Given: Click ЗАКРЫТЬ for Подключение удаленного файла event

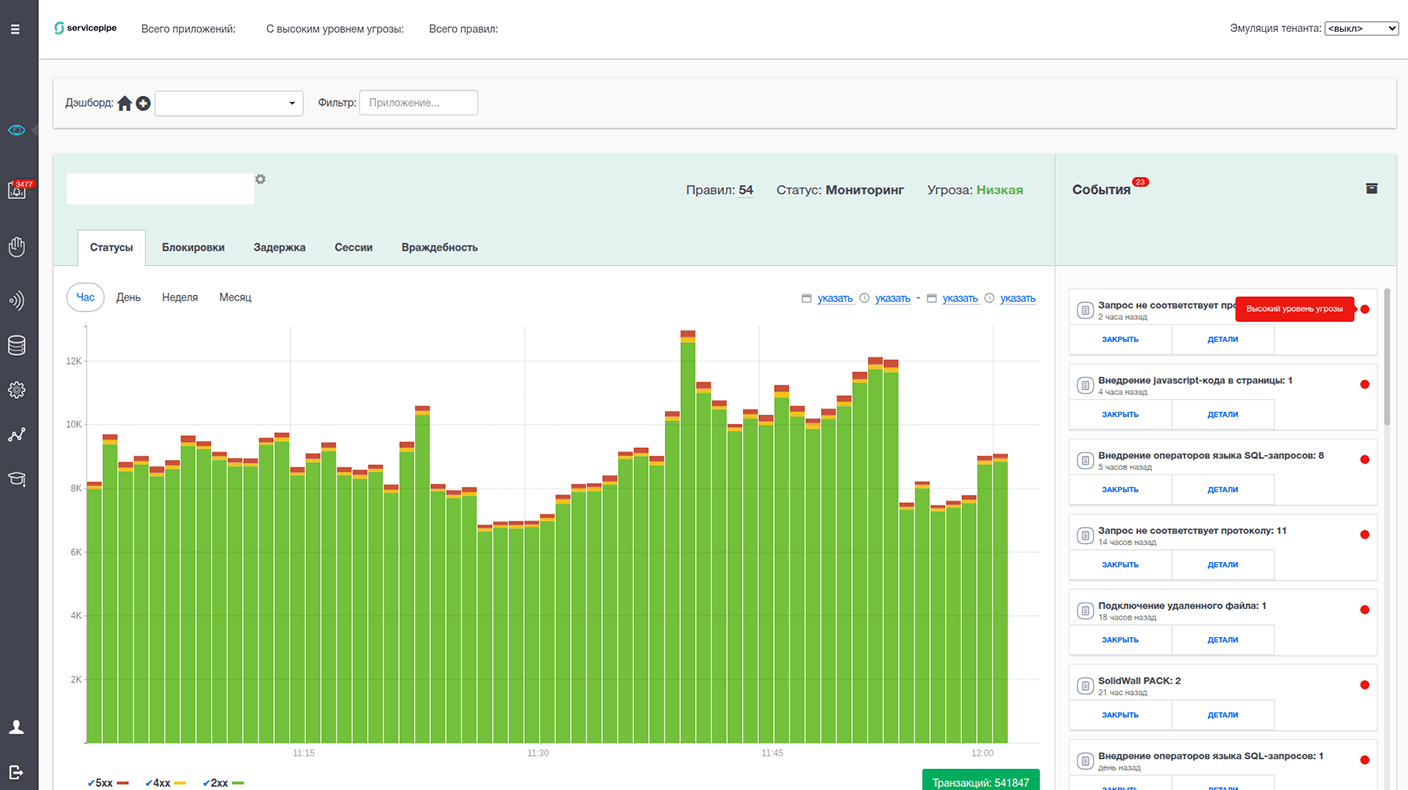Looking at the screenshot, I should [1120, 640].
